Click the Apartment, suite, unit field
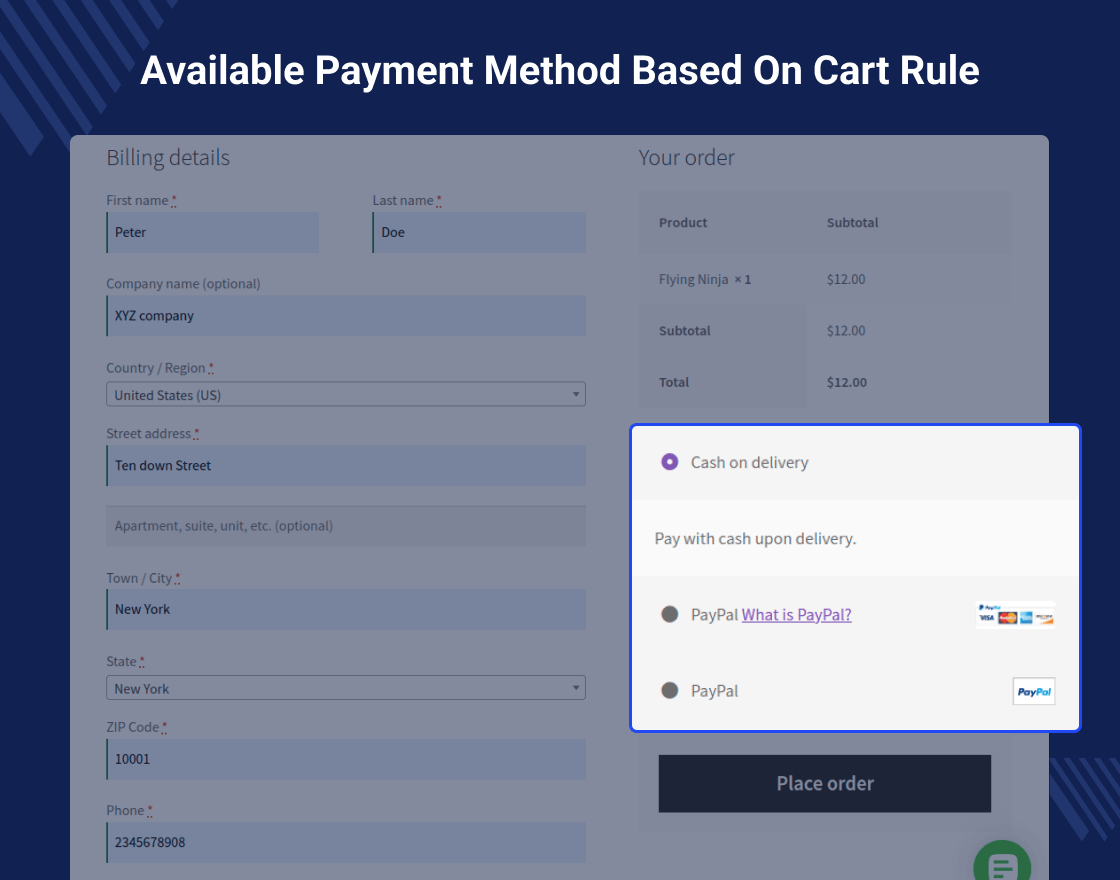 346,526
